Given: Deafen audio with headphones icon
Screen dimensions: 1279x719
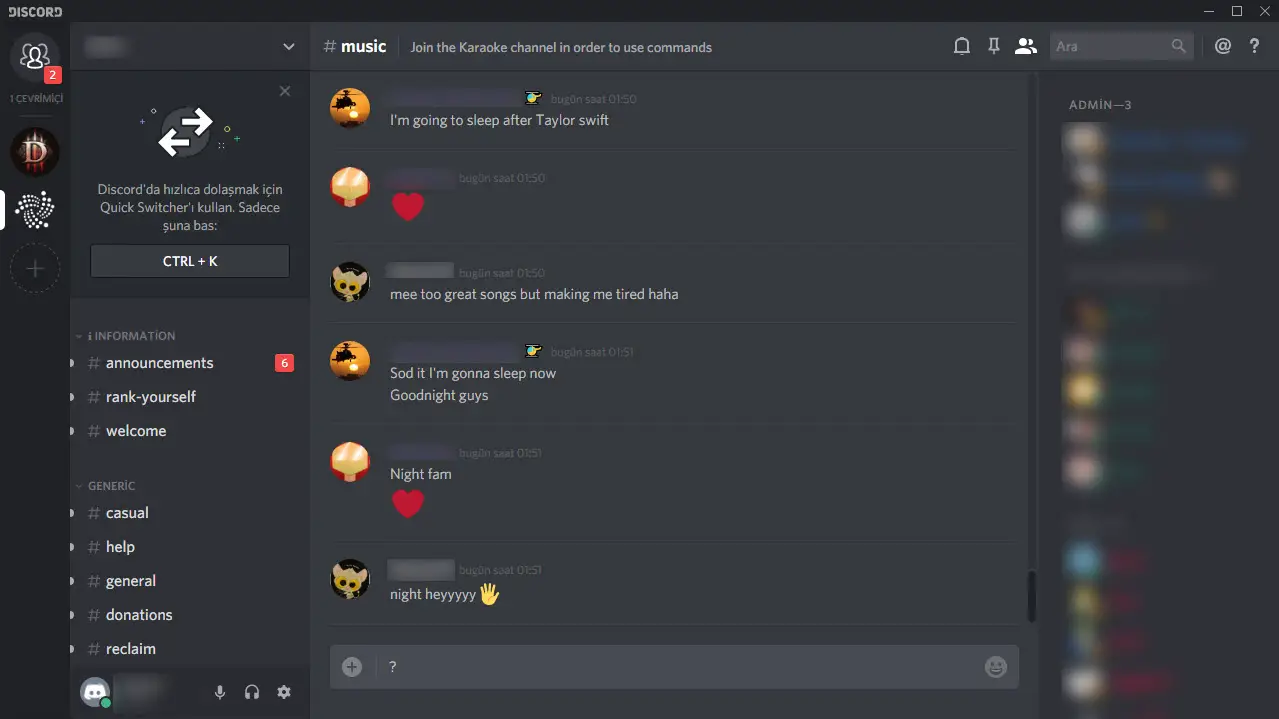Looking at the screenshot, I should tap(252, 692).
